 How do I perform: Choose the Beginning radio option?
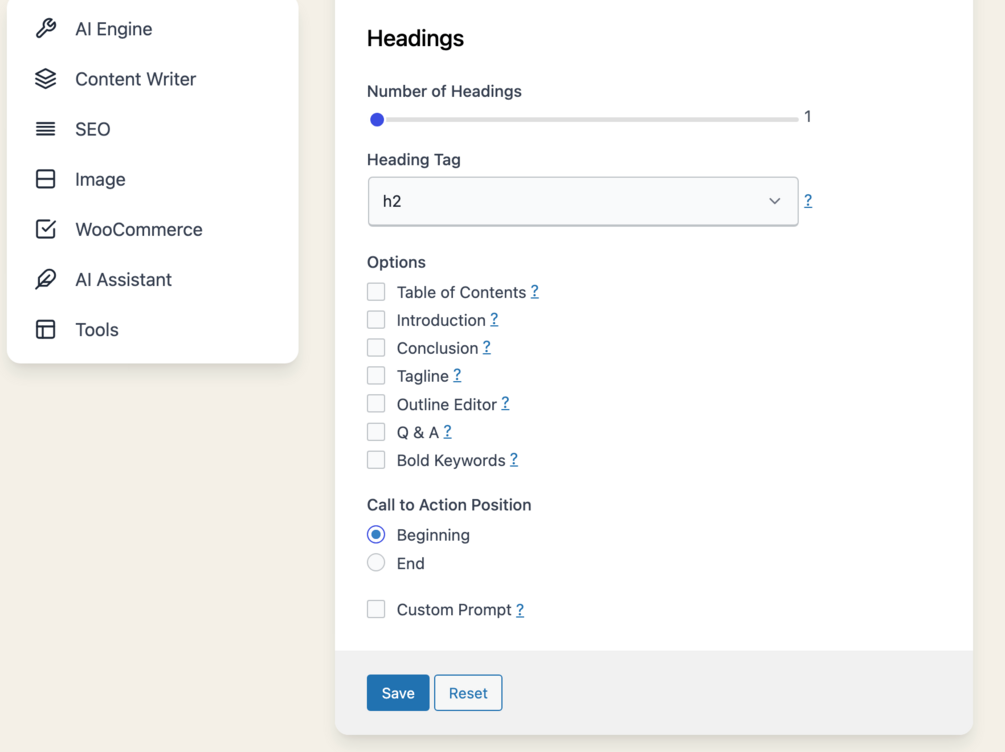[x=376, y=535]
